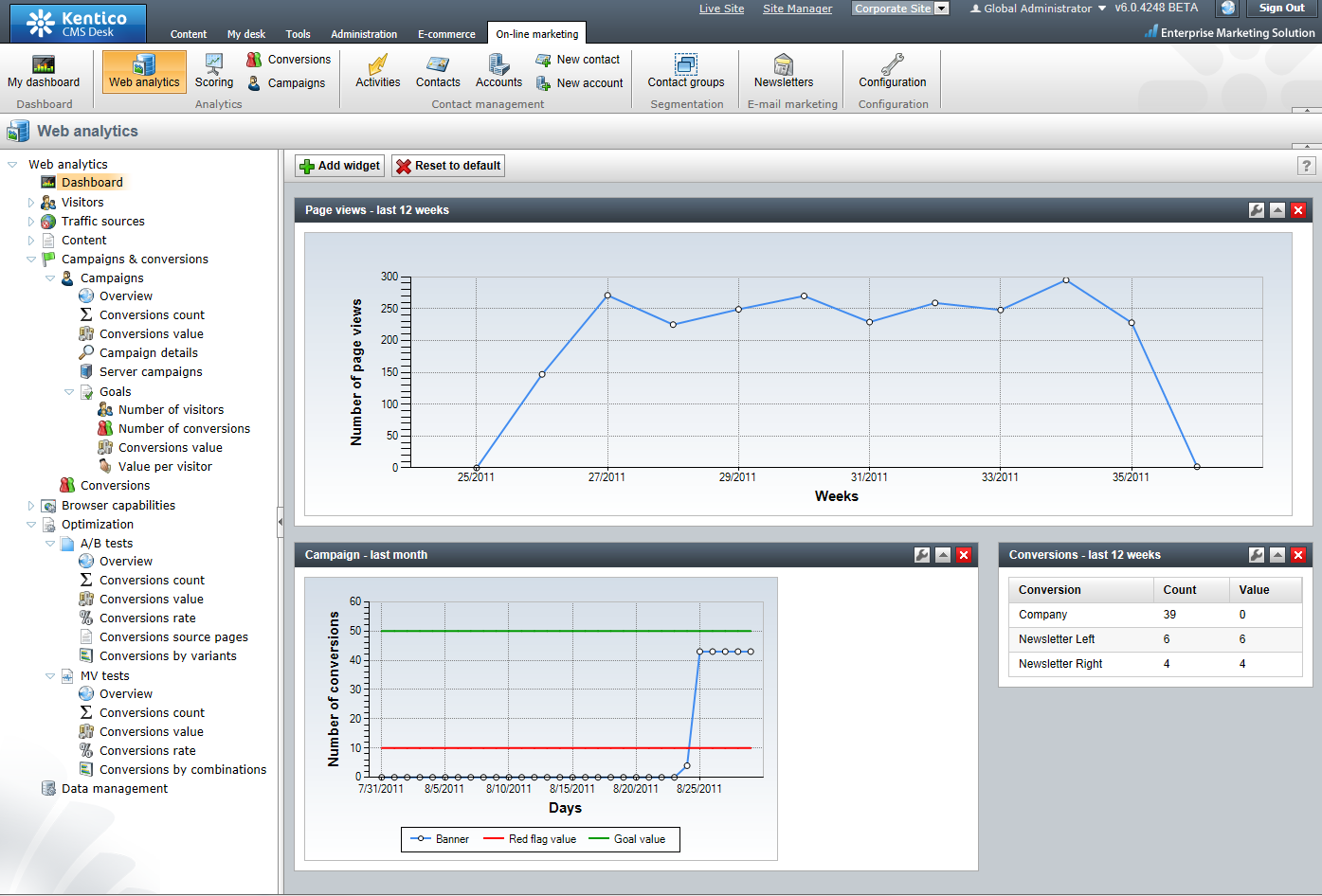Expand the Visitors tree node
This screenshot has height=896, width=1322.
(31, 203)
